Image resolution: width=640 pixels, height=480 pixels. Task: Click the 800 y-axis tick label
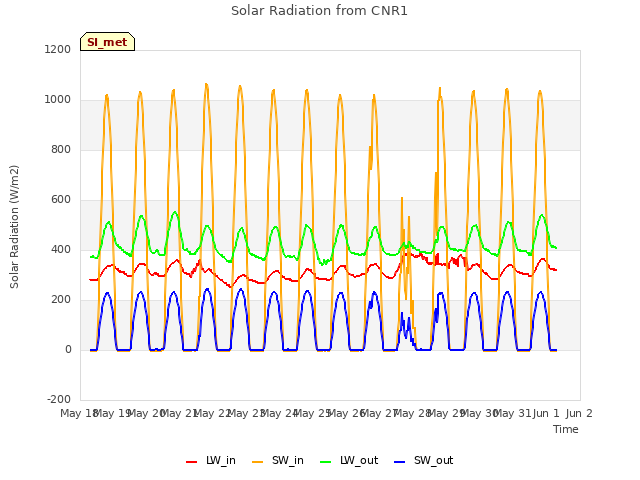[61, 149]
